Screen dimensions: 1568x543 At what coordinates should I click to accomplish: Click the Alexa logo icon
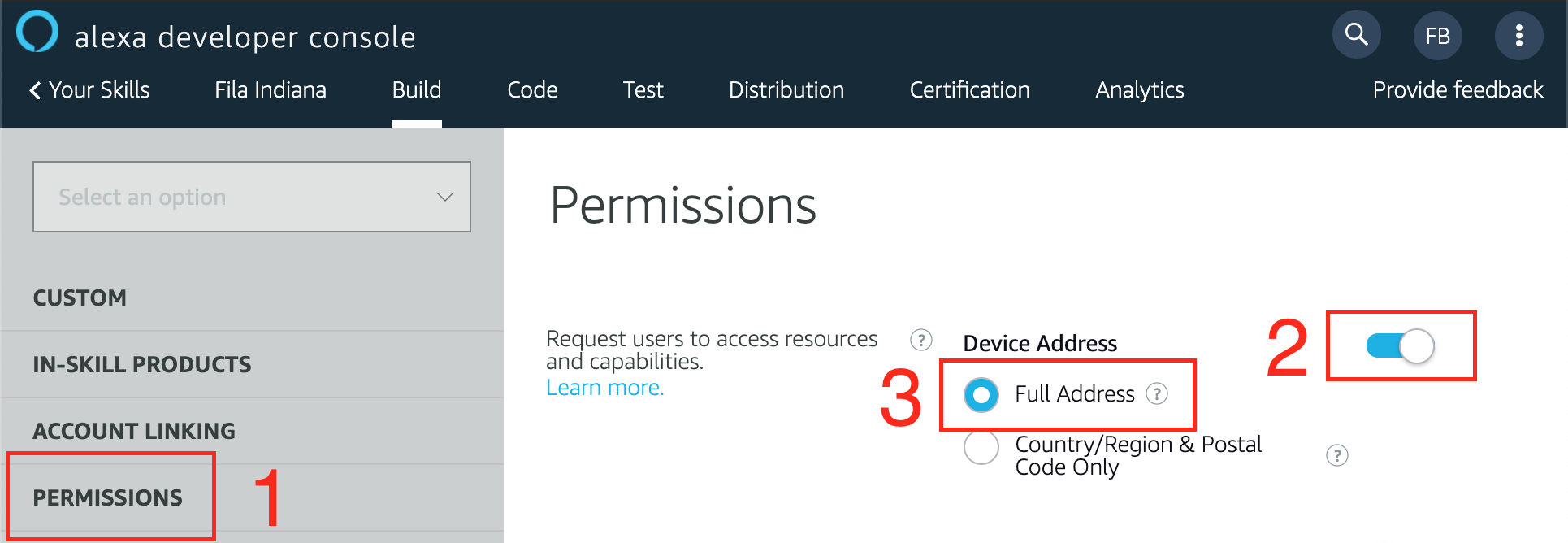click(37, 32)
